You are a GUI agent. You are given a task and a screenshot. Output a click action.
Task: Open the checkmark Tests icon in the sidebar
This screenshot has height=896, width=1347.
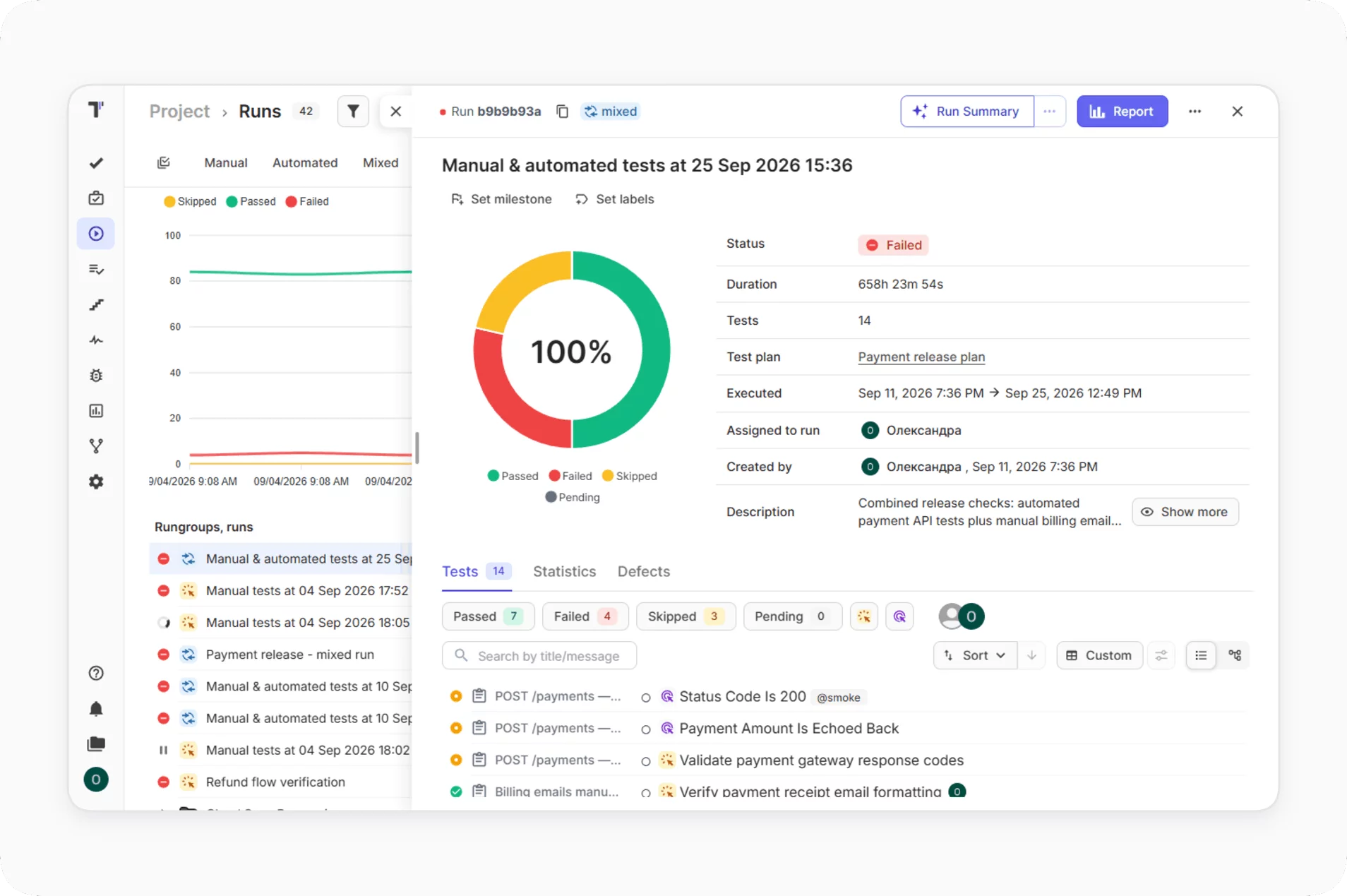click(x=96, y=163)
